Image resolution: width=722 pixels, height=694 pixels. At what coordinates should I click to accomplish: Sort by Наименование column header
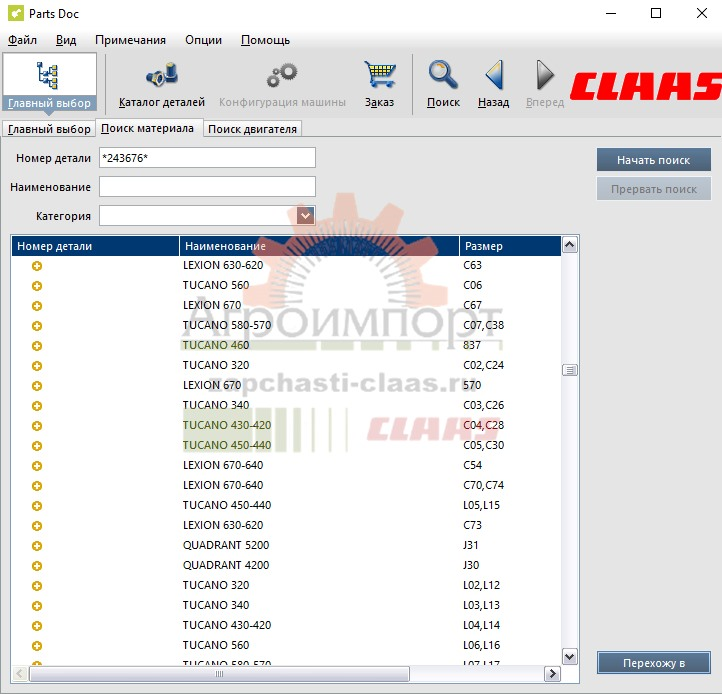(319, 246)
